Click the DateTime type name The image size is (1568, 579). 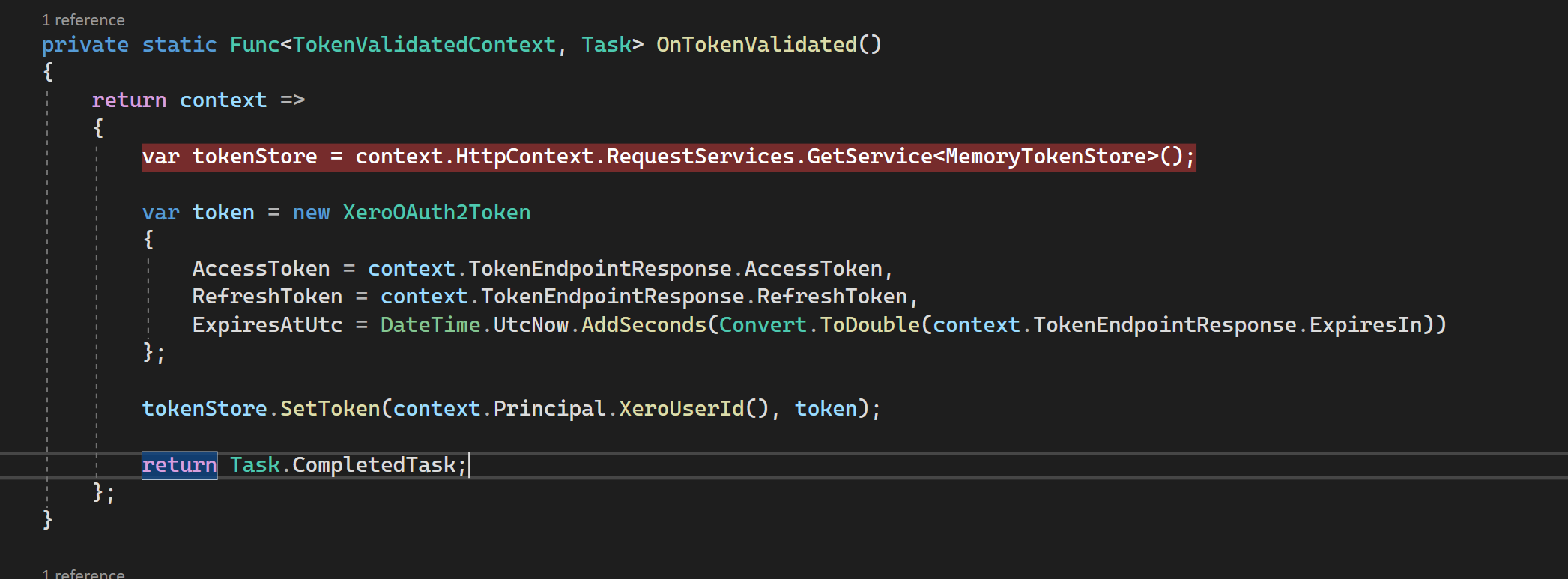(x=430, y=325)
